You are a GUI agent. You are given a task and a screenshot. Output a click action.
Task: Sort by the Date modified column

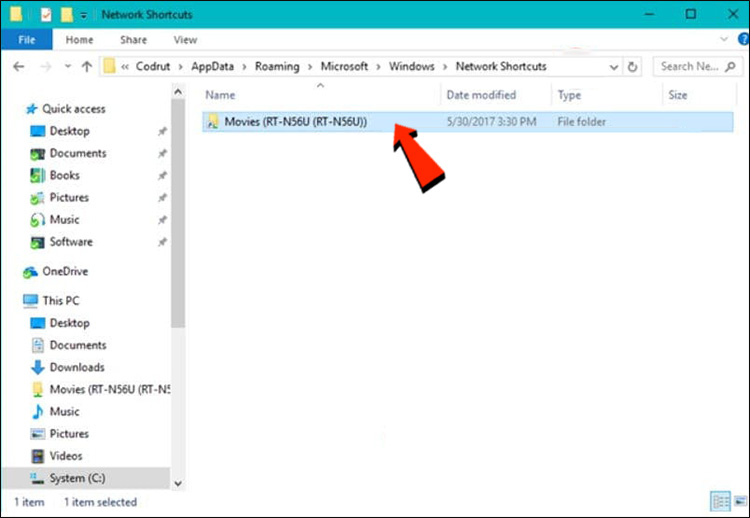[481, 95]
